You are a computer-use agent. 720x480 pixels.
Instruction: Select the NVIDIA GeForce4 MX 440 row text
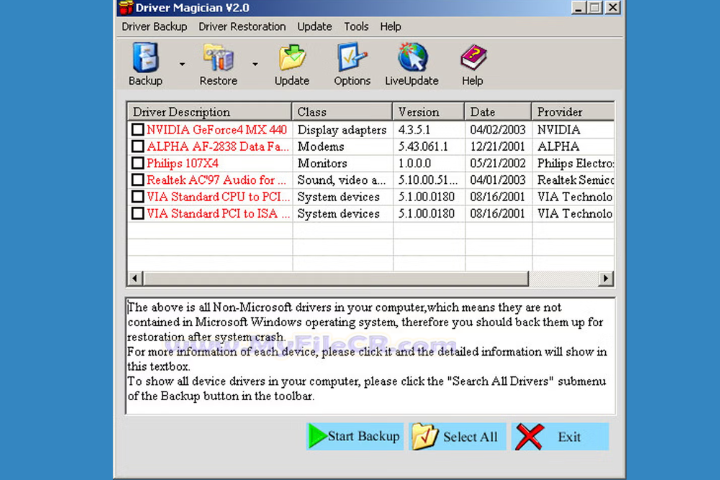coord(217,130)
